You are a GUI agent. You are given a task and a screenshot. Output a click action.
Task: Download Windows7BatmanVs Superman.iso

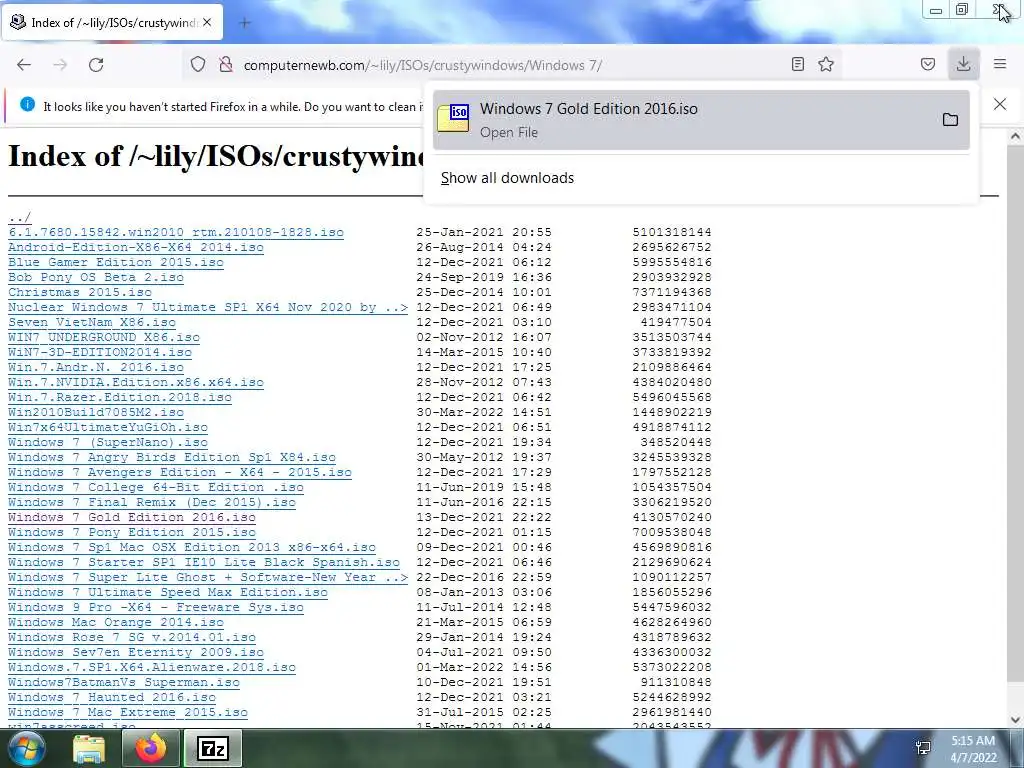click(x=124, y=683)
